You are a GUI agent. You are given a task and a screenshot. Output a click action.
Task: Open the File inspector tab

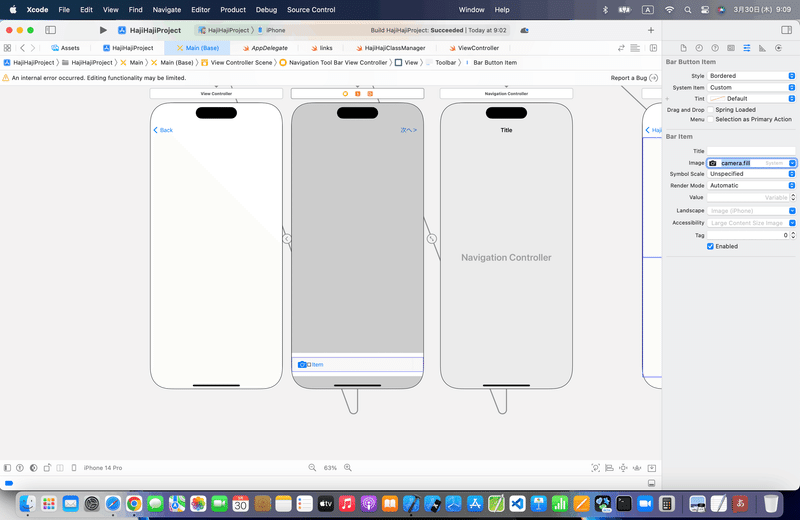683,48
